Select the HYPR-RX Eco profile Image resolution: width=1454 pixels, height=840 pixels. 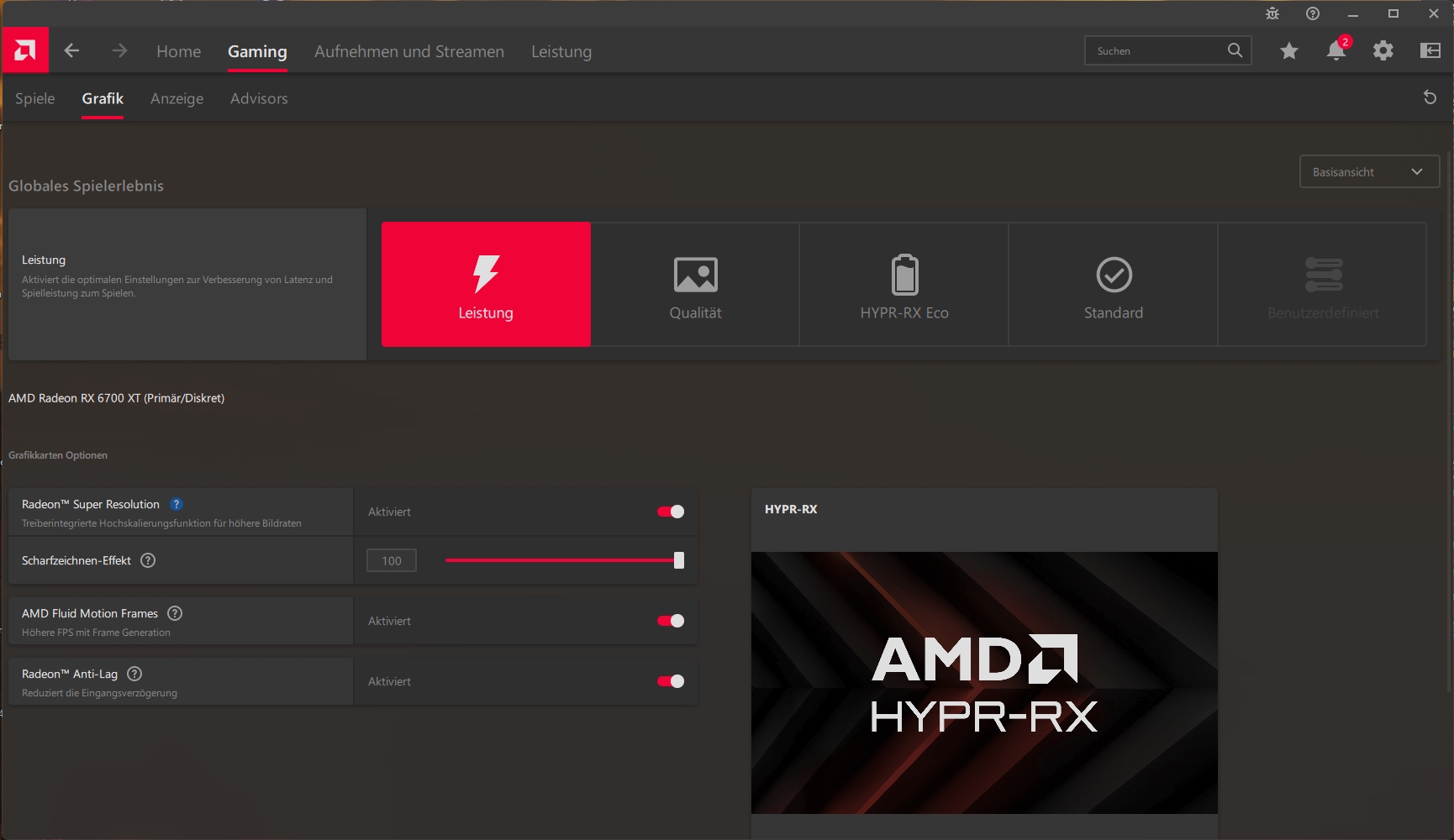coord(904,285)
